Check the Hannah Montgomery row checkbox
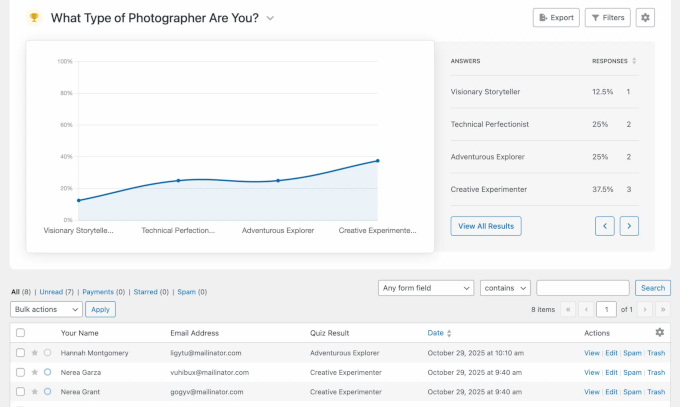Viewport: 680px width, 407px height. tap(20, 353)
